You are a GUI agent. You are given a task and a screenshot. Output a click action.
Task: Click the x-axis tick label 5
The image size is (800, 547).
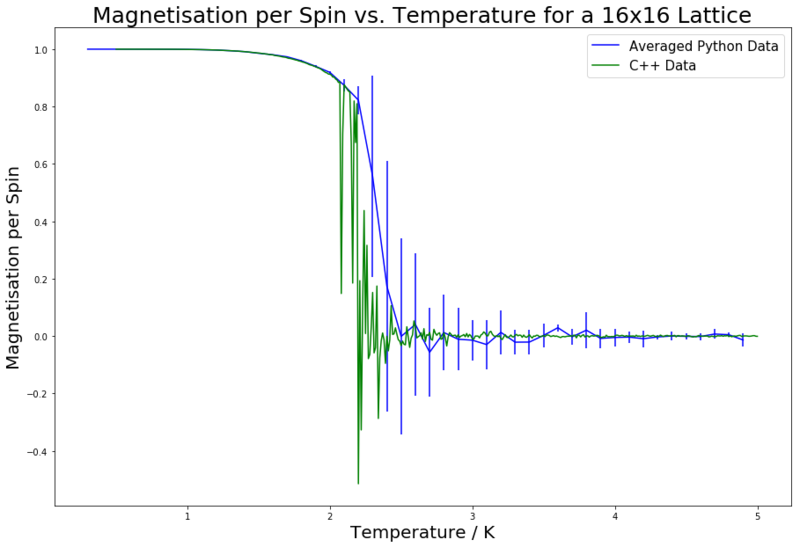758,516
